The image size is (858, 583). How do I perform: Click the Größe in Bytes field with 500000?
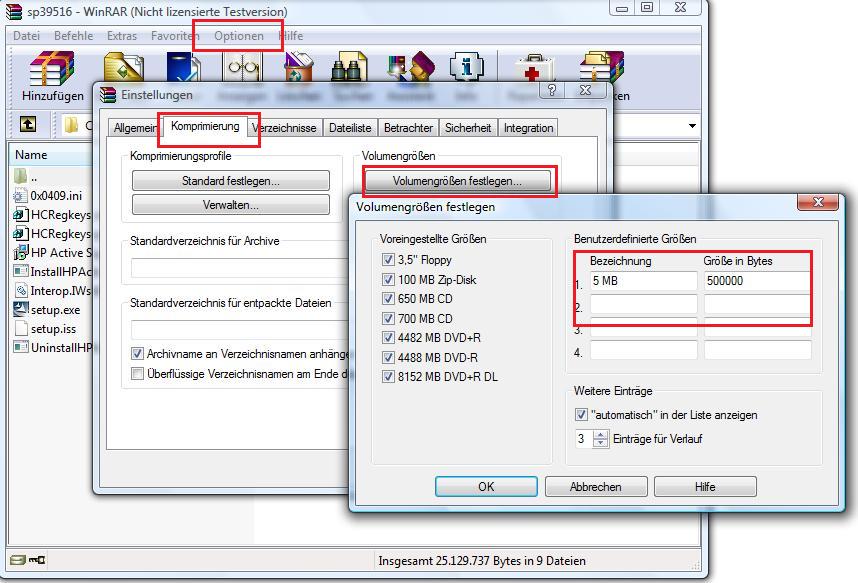click(757, 281)
